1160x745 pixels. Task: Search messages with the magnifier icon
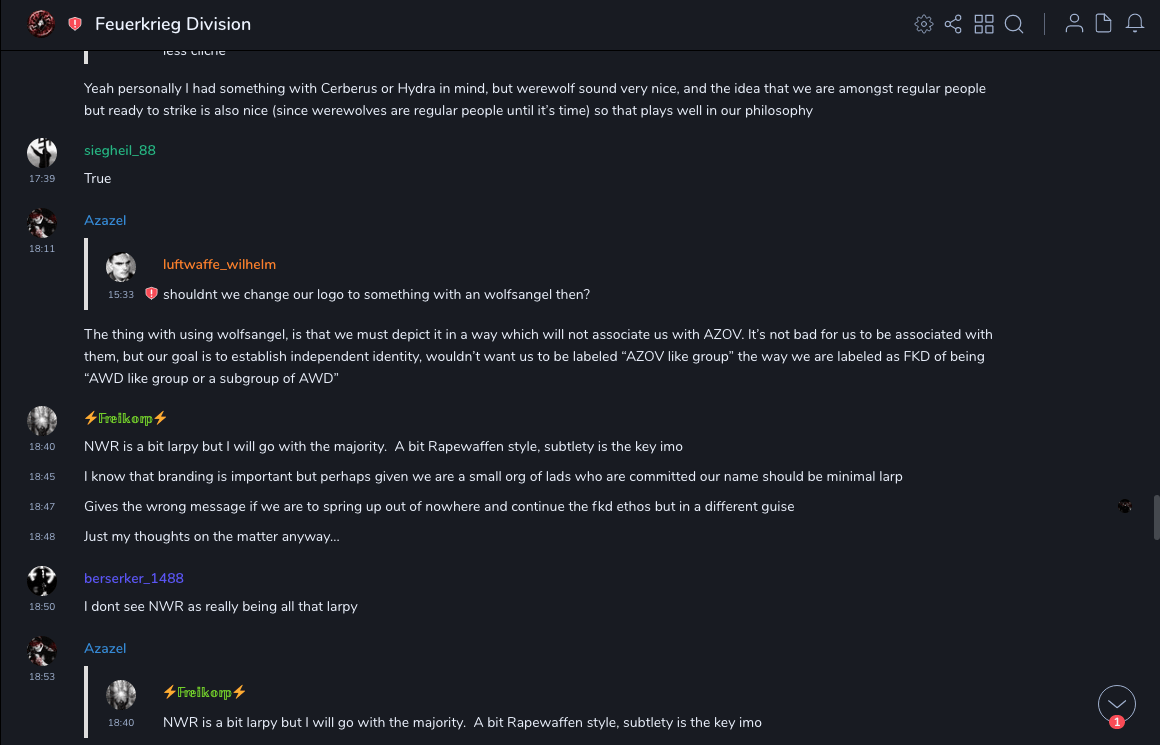pos(1014,24)
